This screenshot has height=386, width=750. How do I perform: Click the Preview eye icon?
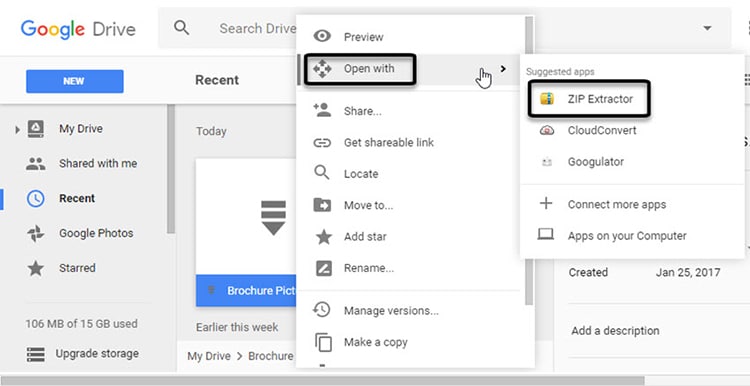322,36
